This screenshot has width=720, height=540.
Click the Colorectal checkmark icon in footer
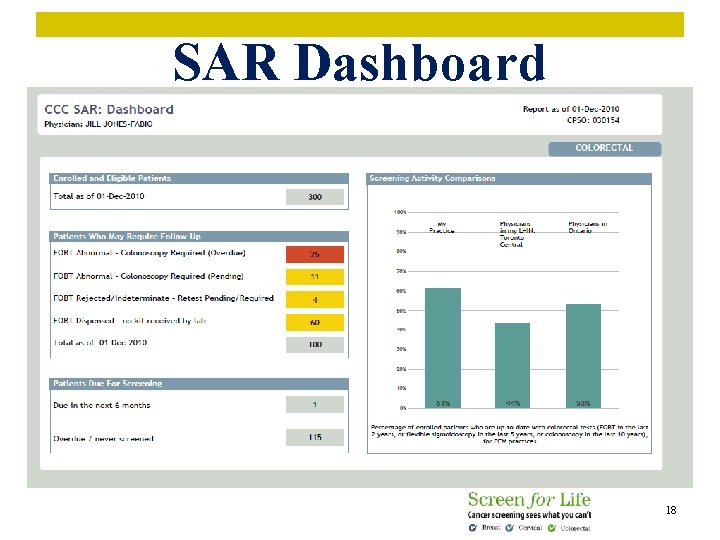tap(551, 528)
